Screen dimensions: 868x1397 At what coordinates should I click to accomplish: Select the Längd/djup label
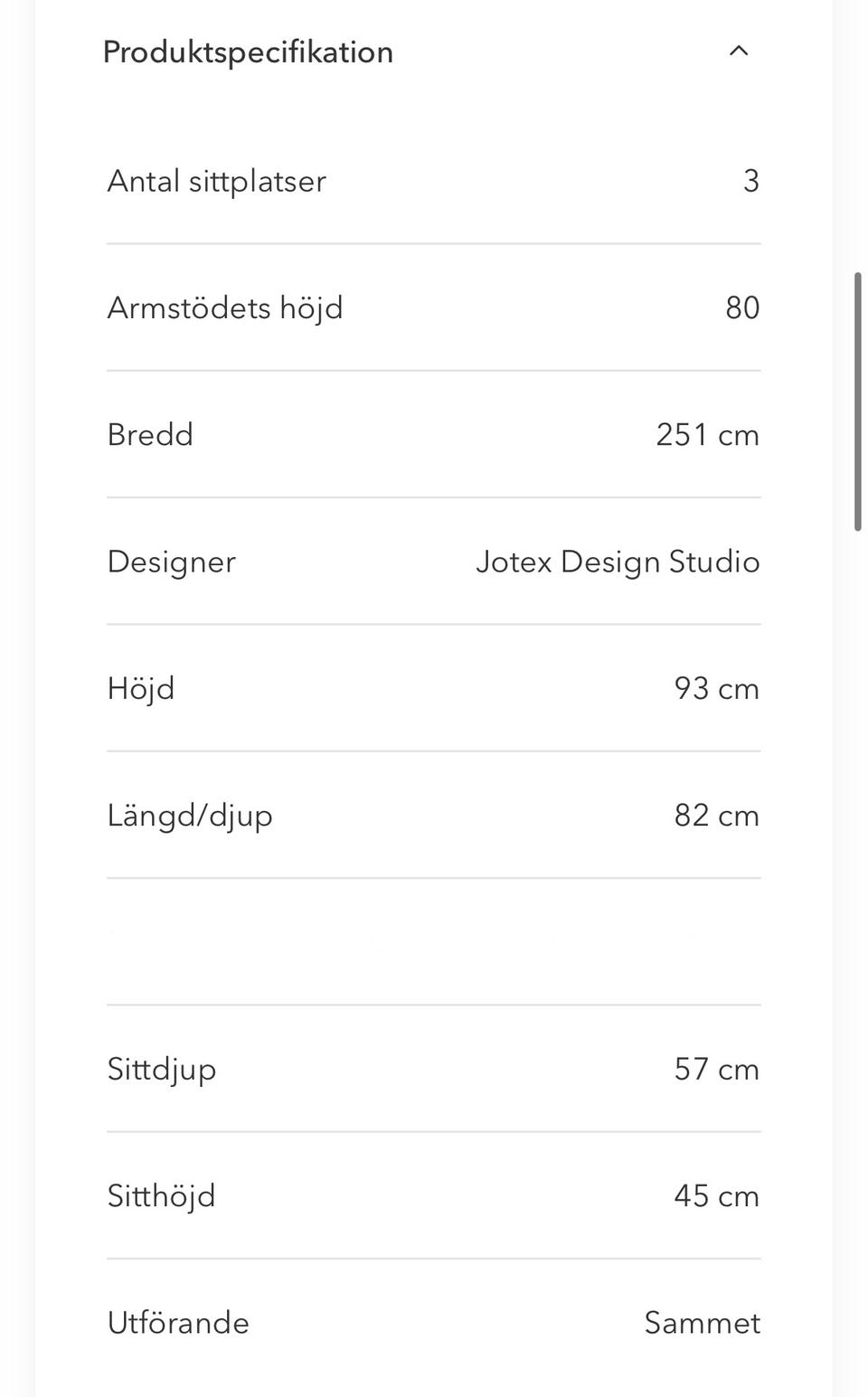(x=190, y=816)
